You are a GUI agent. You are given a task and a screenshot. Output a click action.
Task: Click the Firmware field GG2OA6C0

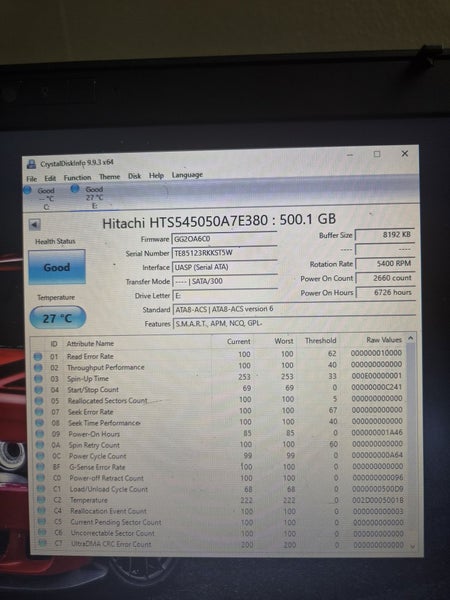pos(224,239)
